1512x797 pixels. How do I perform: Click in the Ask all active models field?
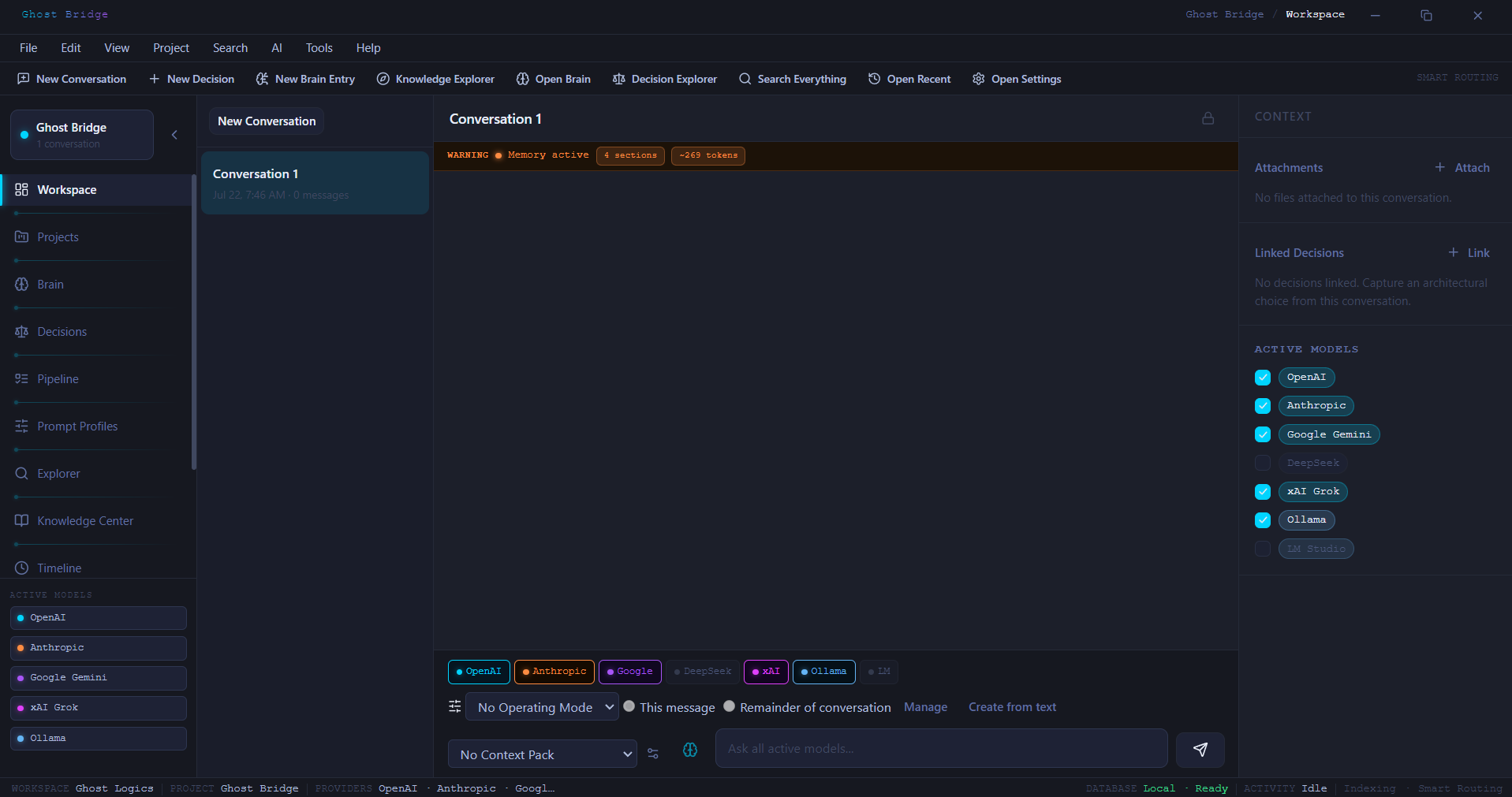click(x=942, y=749)
